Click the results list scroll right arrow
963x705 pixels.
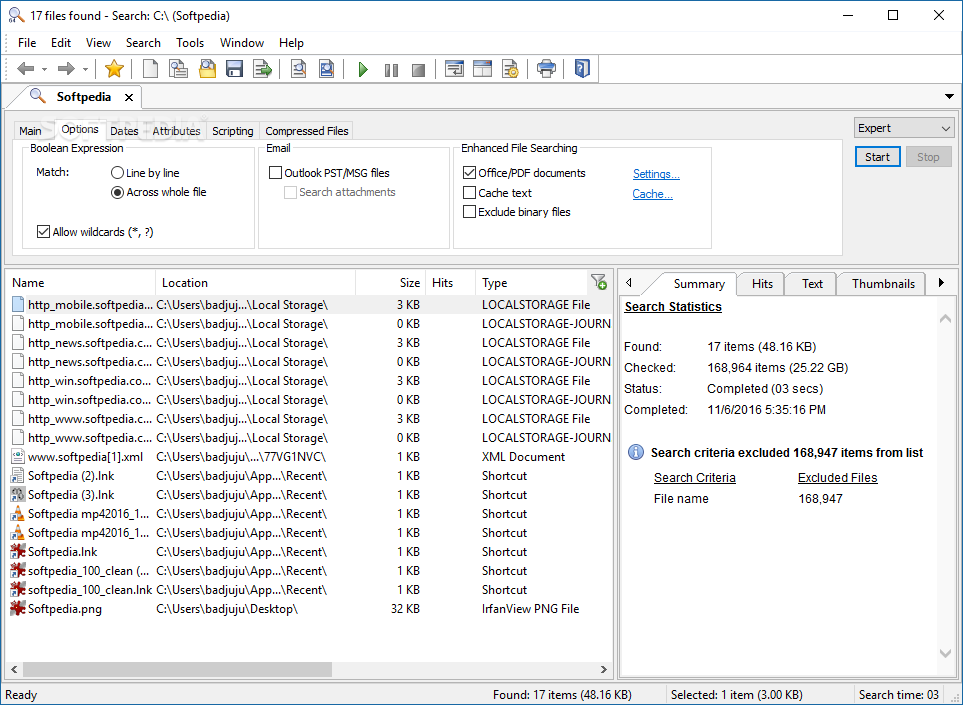click(604, 669)
